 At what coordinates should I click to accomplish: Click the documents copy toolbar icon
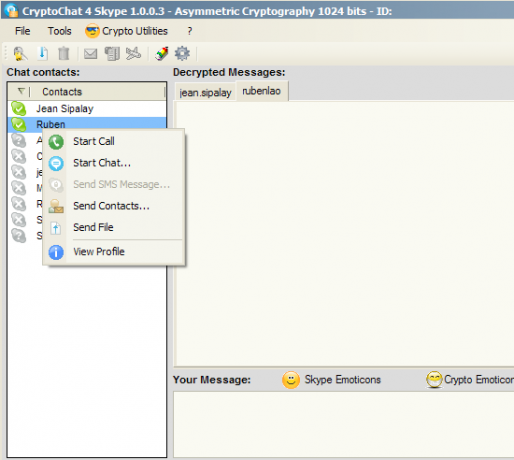point(112,53)
